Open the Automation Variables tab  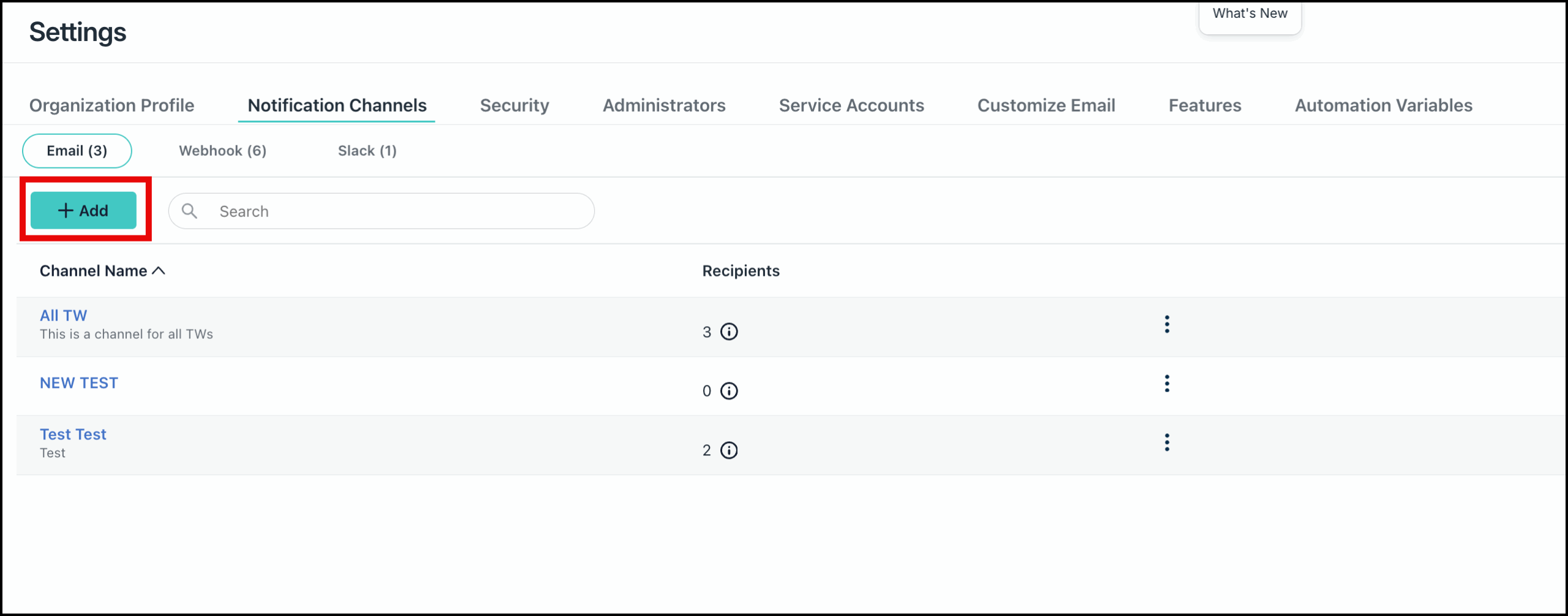click(x=1383, y=105)
